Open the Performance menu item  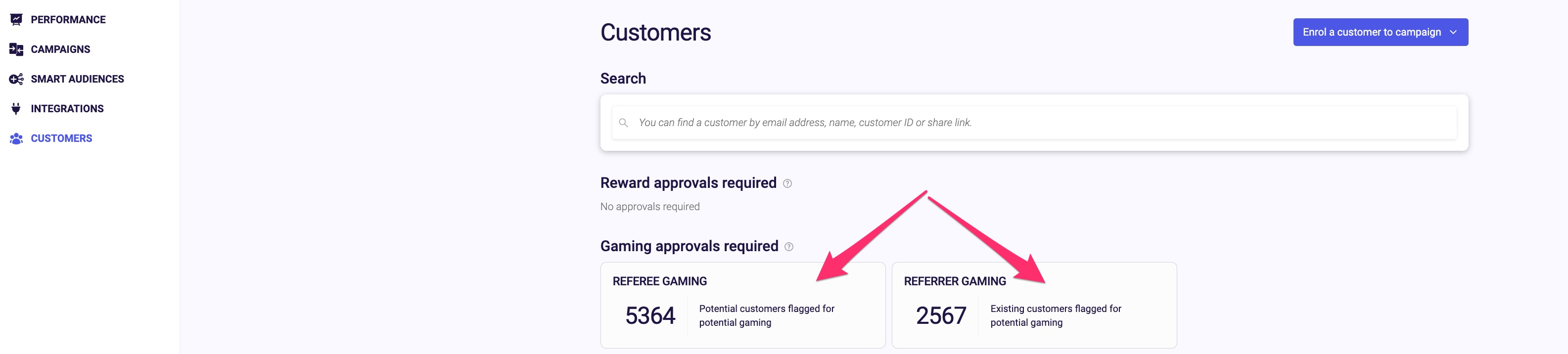pyautogui.click(x=68, y=19)
